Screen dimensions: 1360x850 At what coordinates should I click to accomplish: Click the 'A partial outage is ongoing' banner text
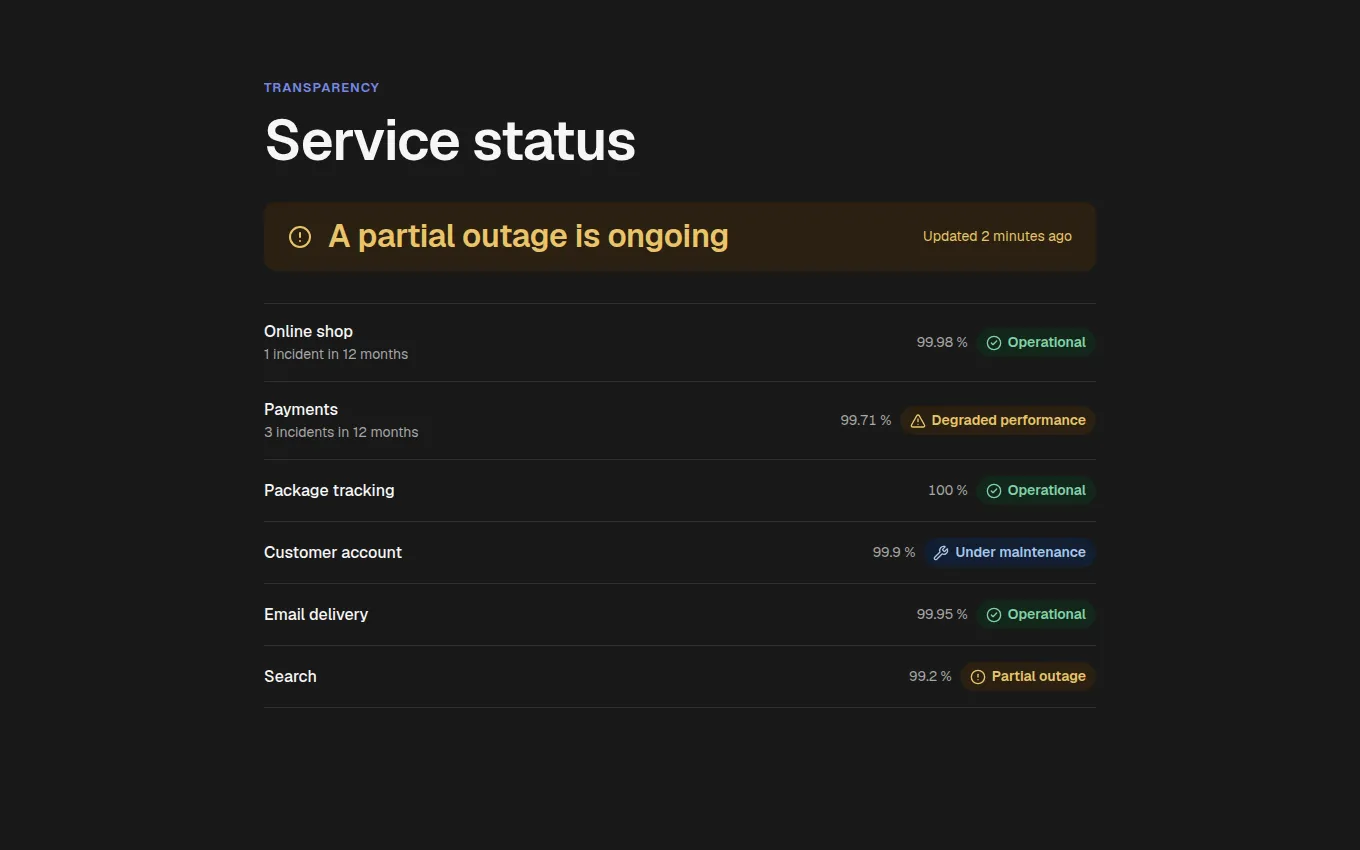coord(528,236)
